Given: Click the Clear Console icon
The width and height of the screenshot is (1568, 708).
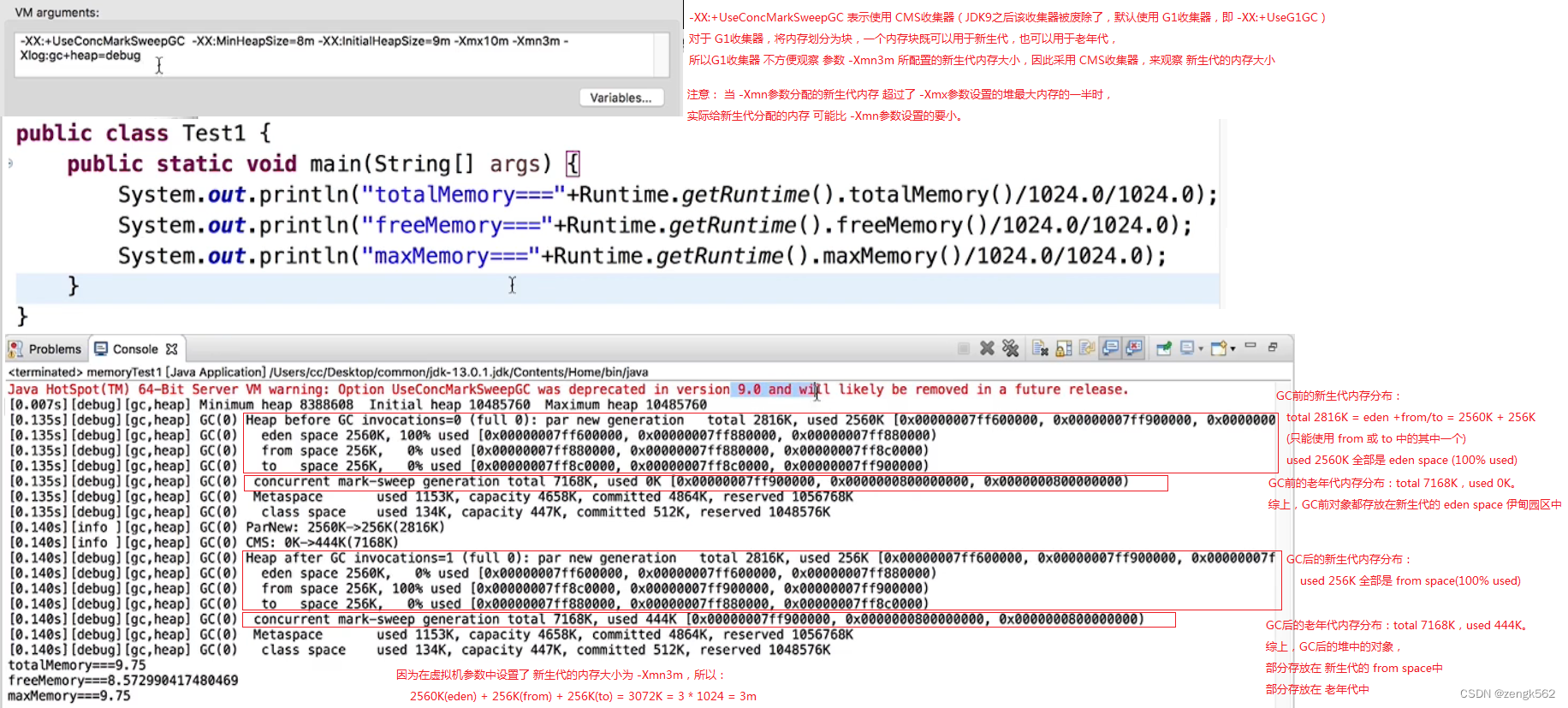Looking at the screenshot, I should [x=1040, y=348].
